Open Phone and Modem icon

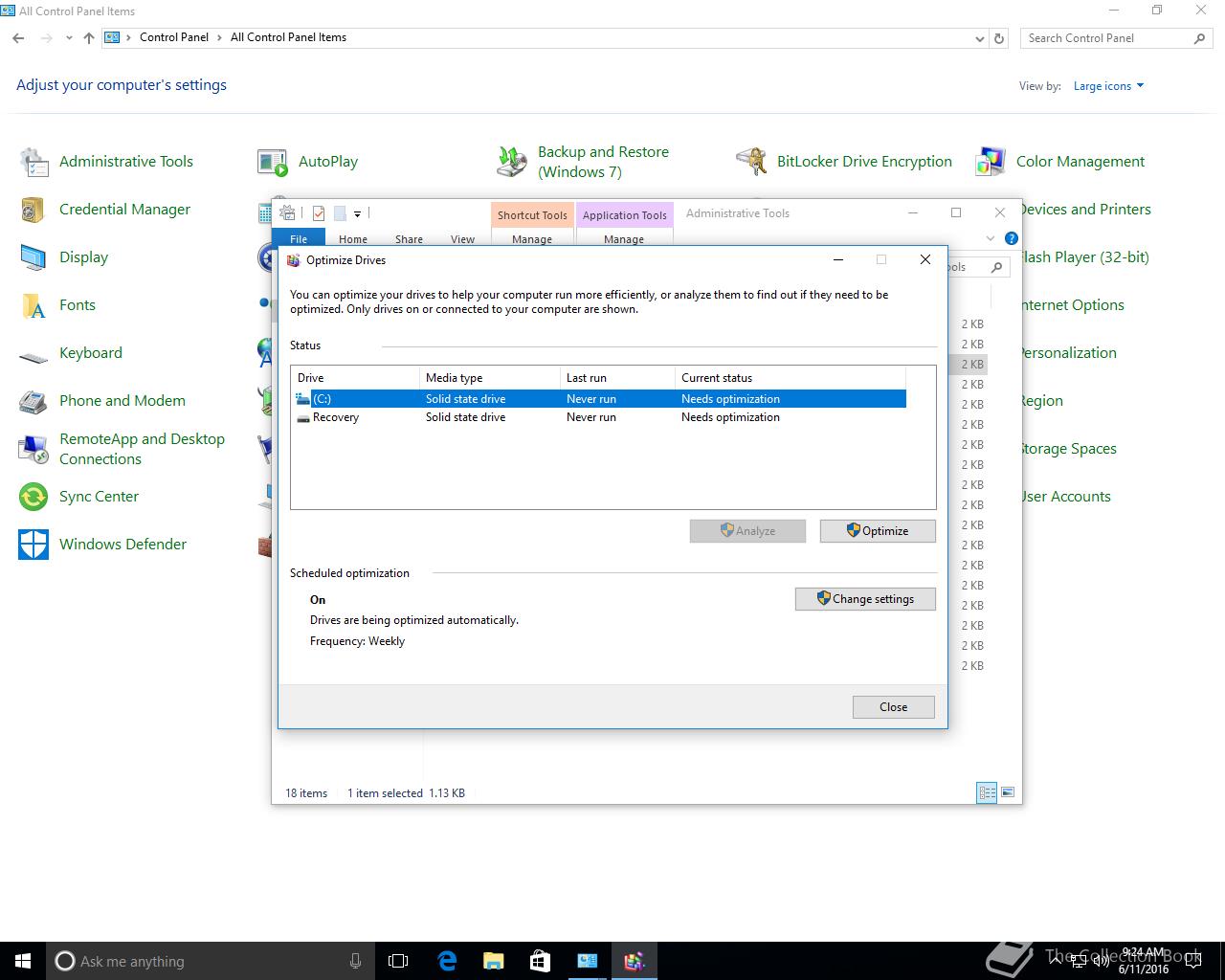tap(33, 401)
